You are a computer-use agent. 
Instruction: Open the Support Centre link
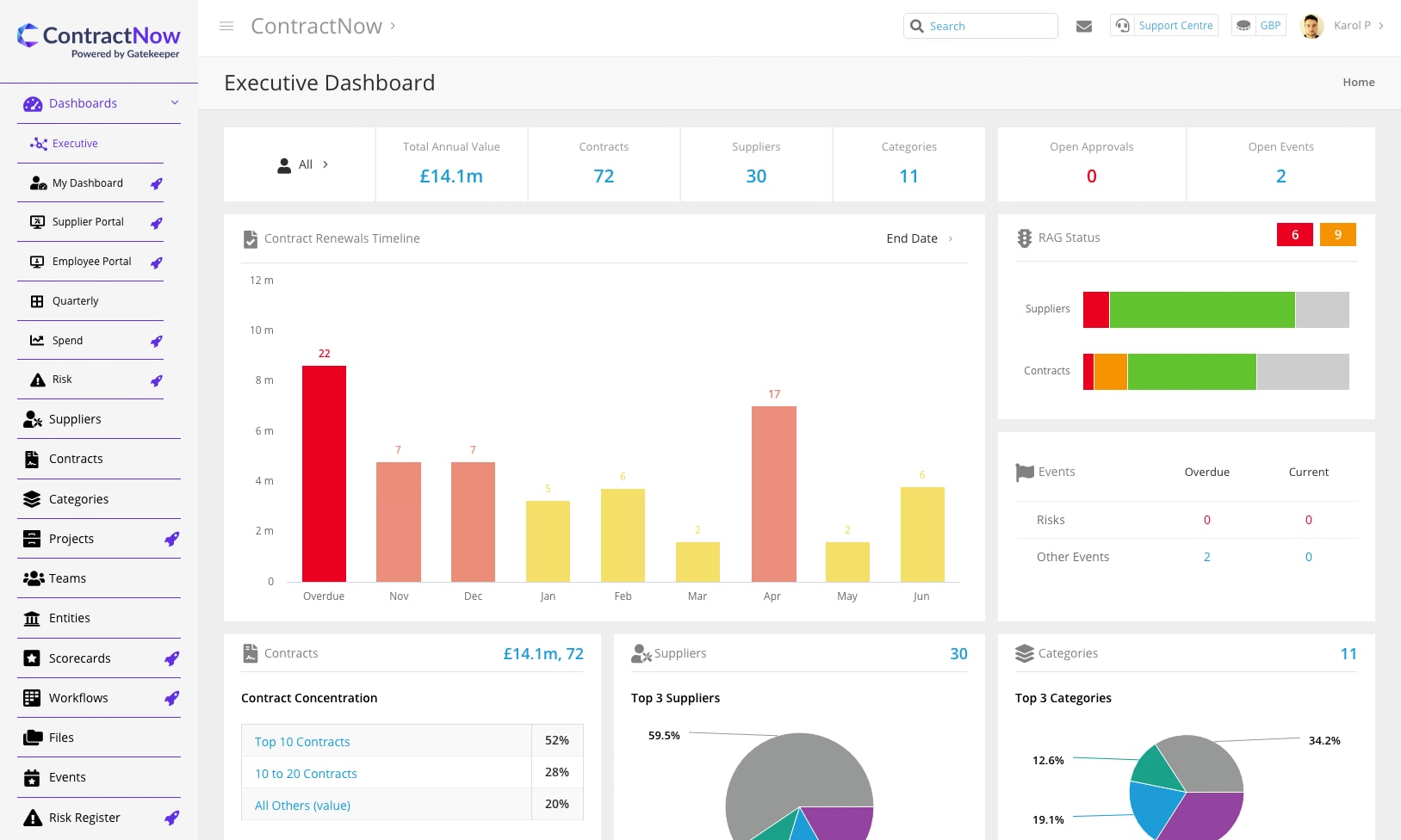coord(1175,26)
